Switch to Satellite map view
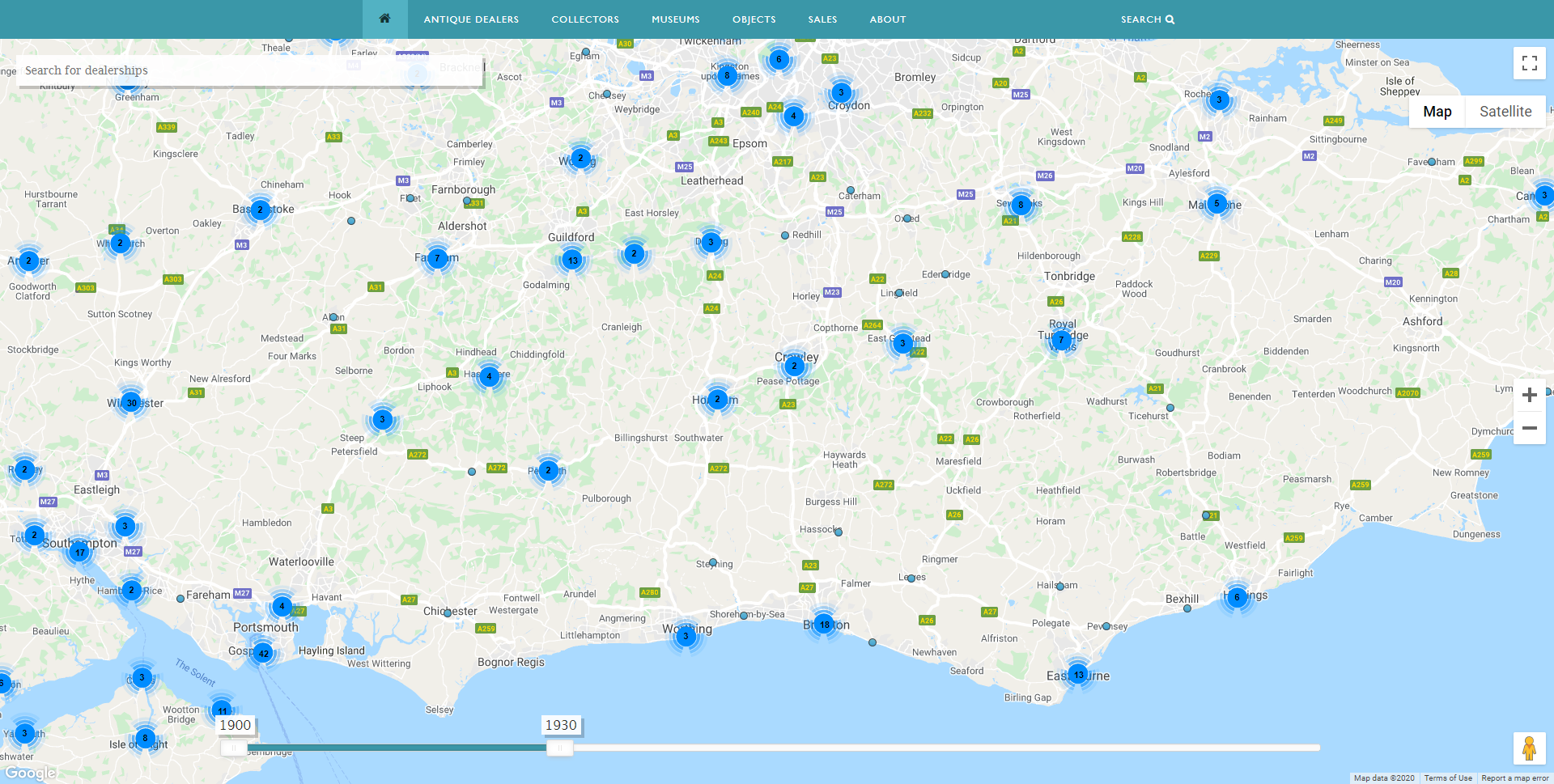The width and height of the screenshot is (1554, 784). (x=1505, y=112)
